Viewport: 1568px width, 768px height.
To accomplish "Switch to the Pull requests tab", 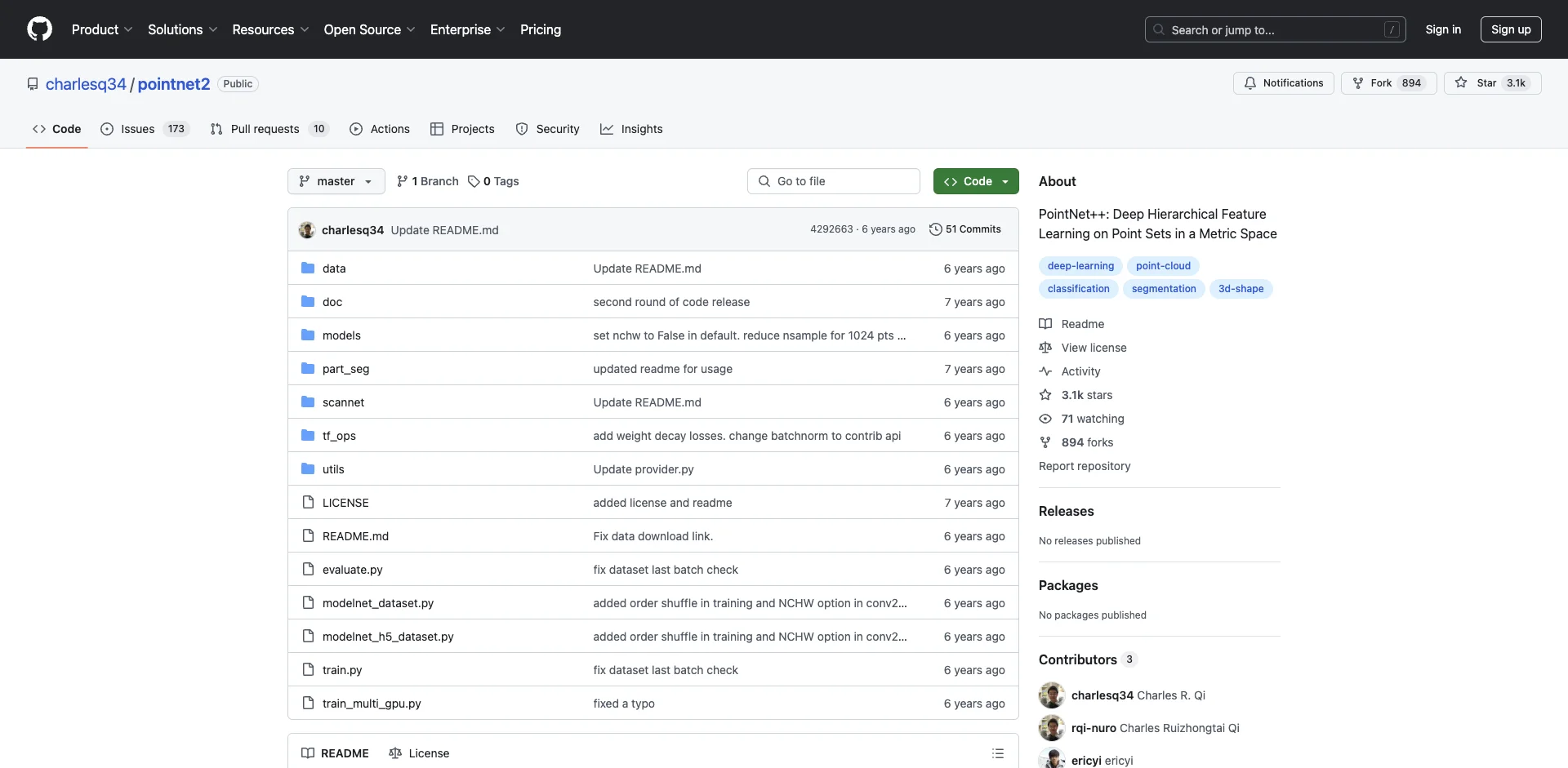I will click(269, 129).
